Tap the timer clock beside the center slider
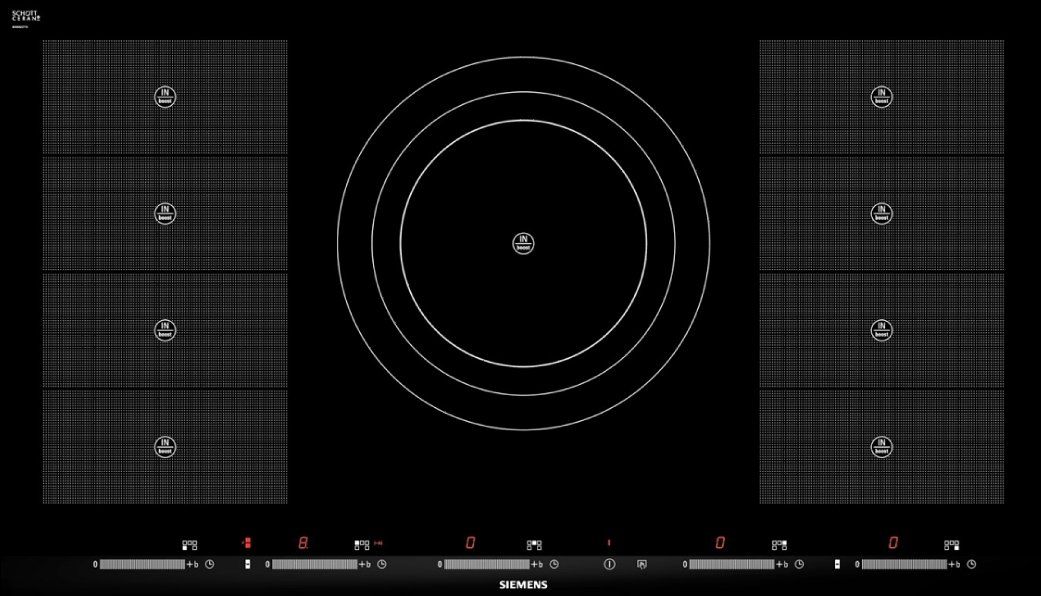 pos(554,565)
